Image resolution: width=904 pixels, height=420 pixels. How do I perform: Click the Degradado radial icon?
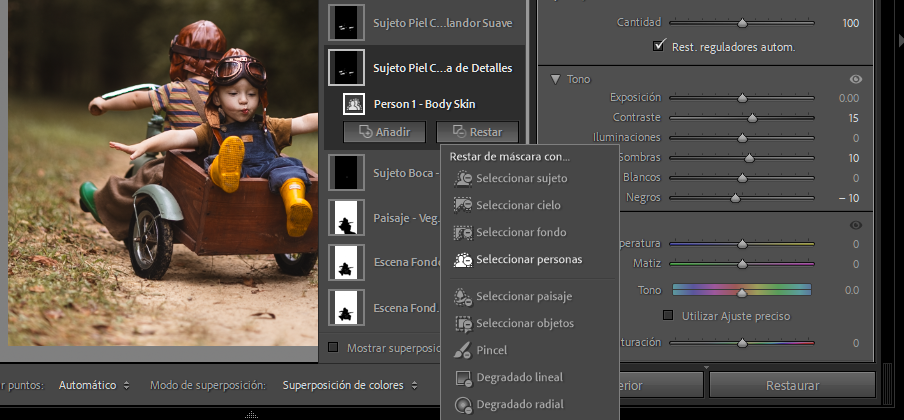tap(463, 405)
